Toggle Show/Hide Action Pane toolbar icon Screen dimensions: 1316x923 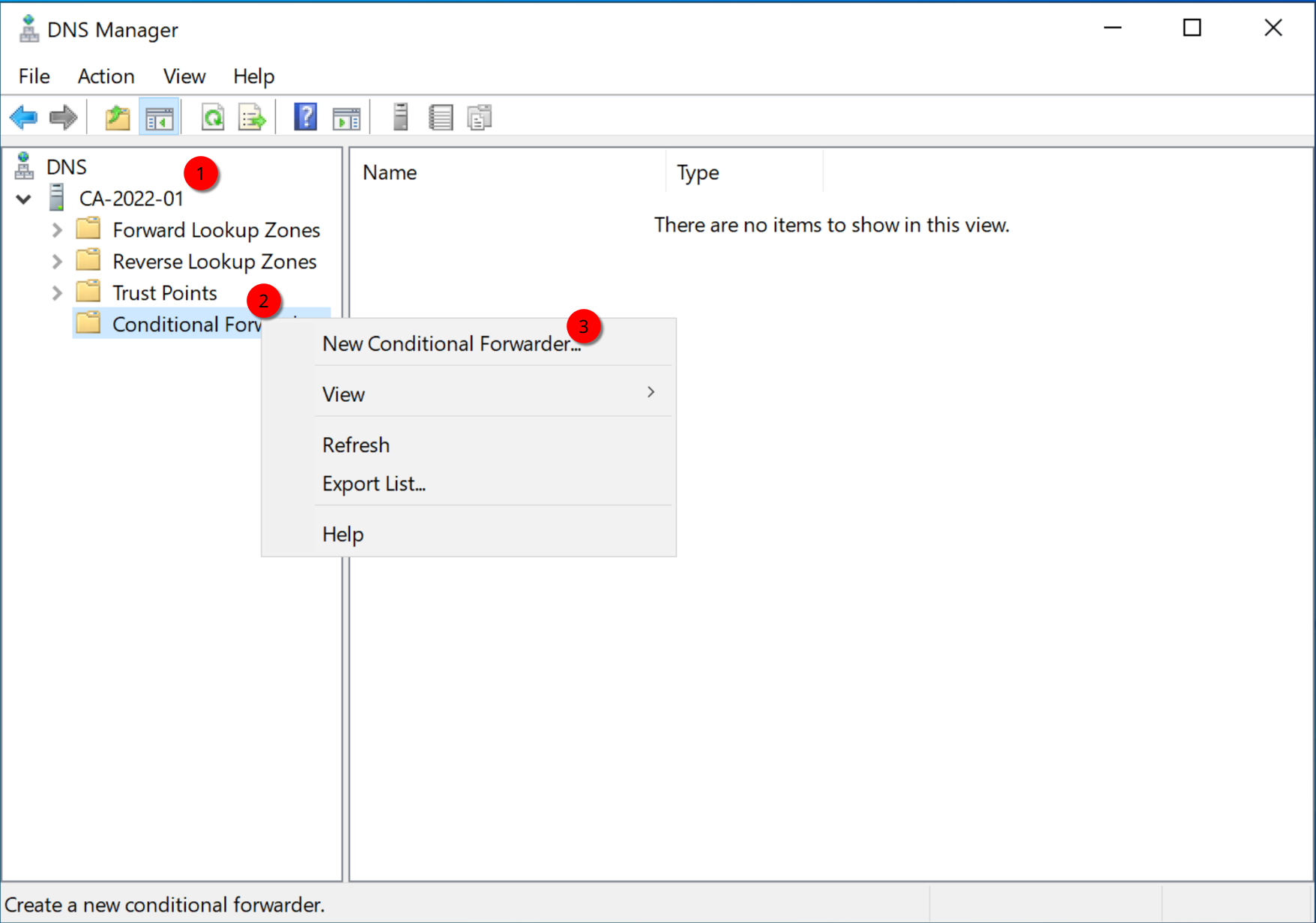click(345, 117)
